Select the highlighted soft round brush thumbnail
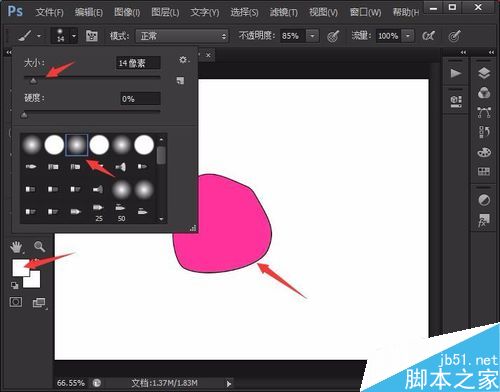This screenshot has width=500, height=392. (77, 145)
